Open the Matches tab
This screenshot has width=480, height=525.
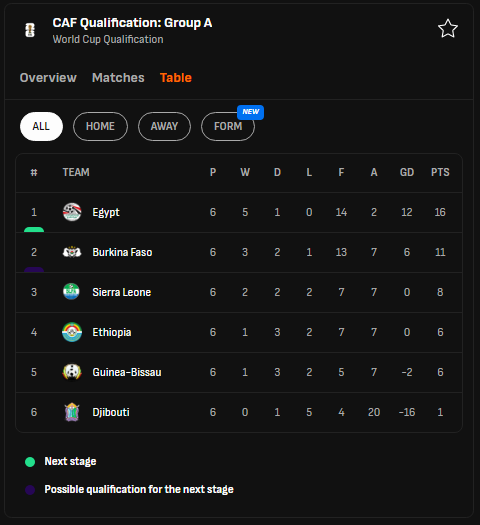pos(118,78)
